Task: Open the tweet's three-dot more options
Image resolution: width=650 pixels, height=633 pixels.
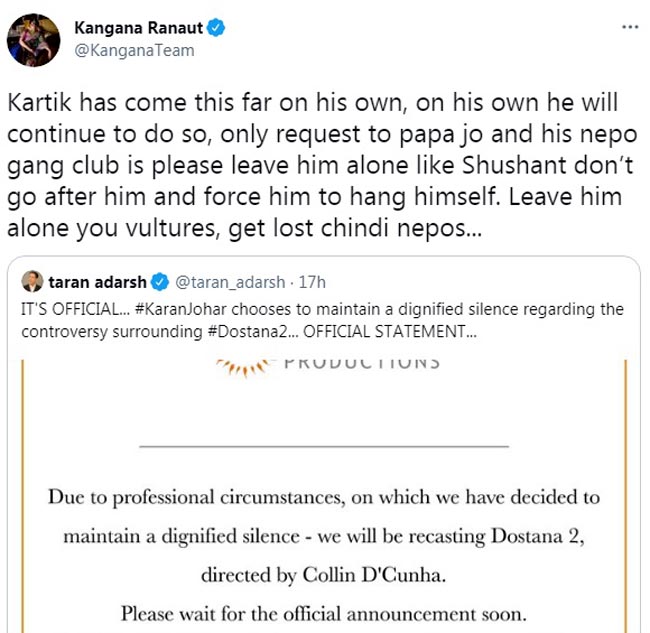Action: [x=629, y=28]
